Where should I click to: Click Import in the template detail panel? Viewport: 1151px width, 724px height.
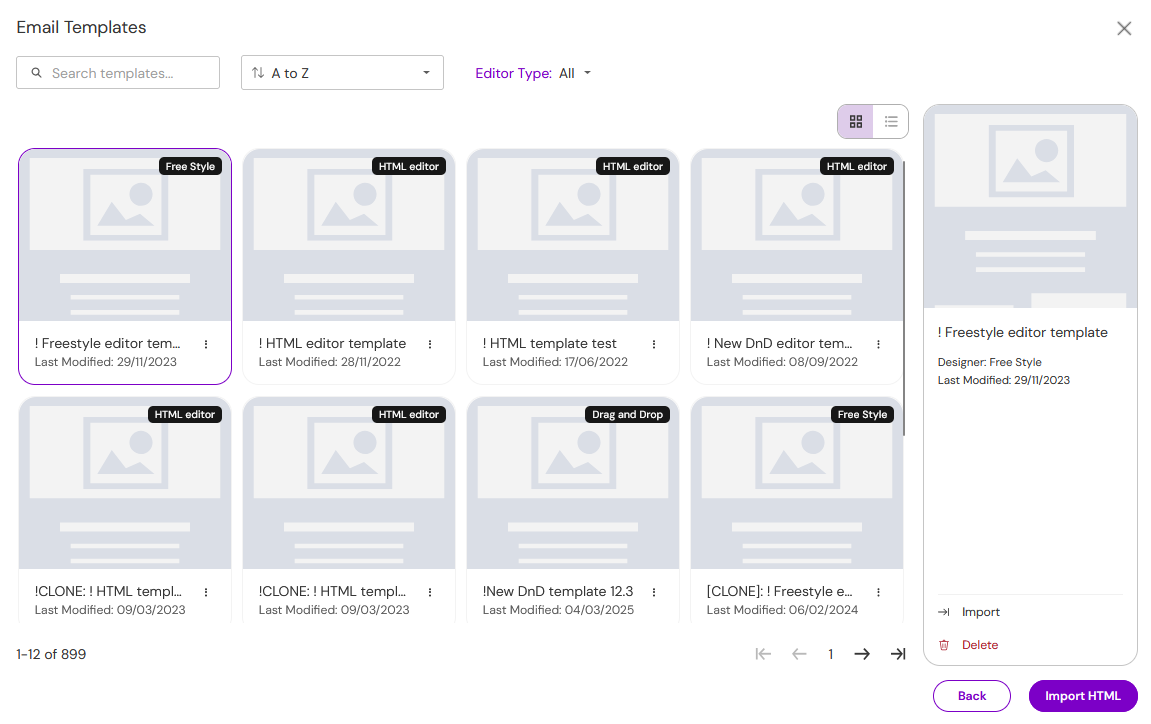coord(981,612)
